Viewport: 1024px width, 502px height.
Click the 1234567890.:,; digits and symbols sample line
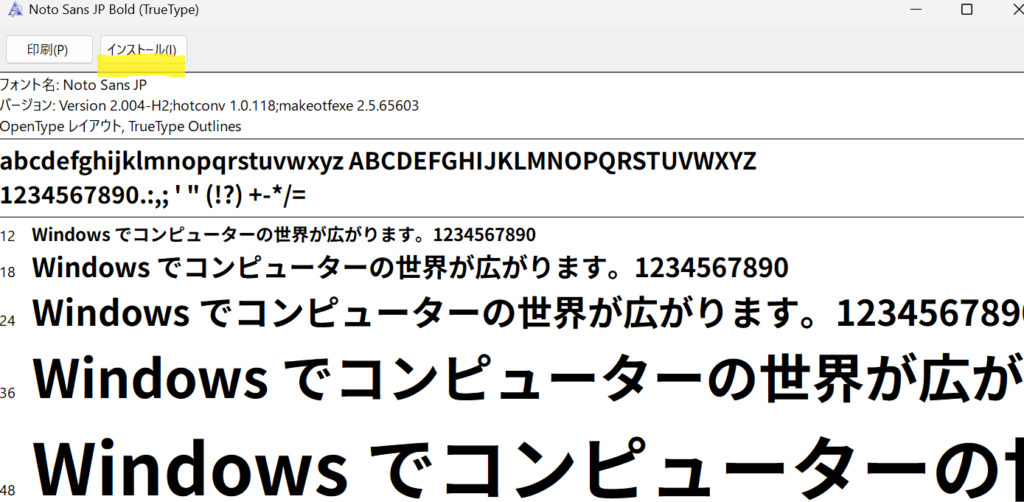[x=153, y=195]
